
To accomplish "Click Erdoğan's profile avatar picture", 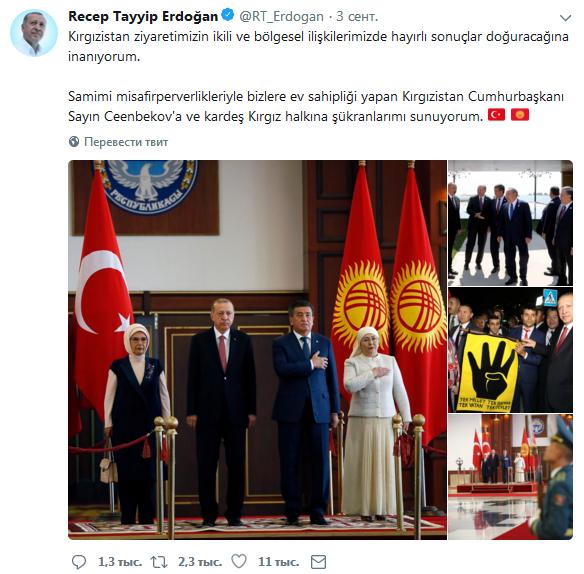I will 34,33.
